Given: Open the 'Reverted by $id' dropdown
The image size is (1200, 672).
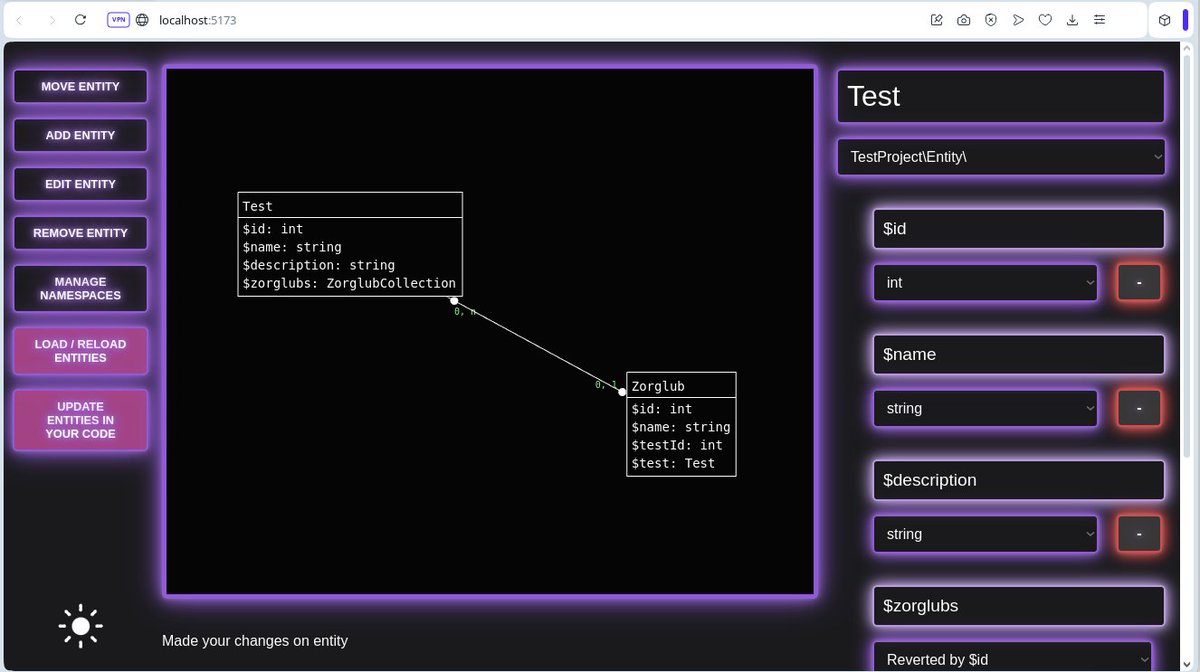Looking at the screenshot, I should click(x=1012, y=658).
